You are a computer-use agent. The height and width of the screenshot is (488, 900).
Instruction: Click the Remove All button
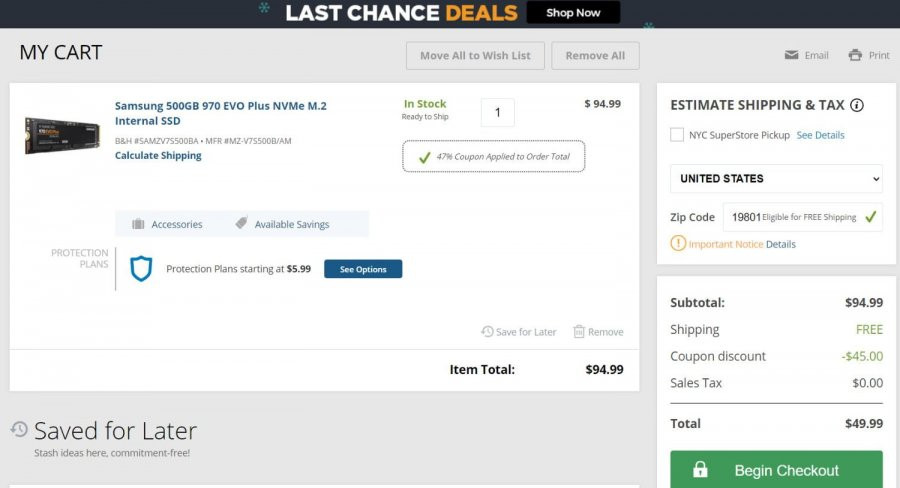[595, 56]
